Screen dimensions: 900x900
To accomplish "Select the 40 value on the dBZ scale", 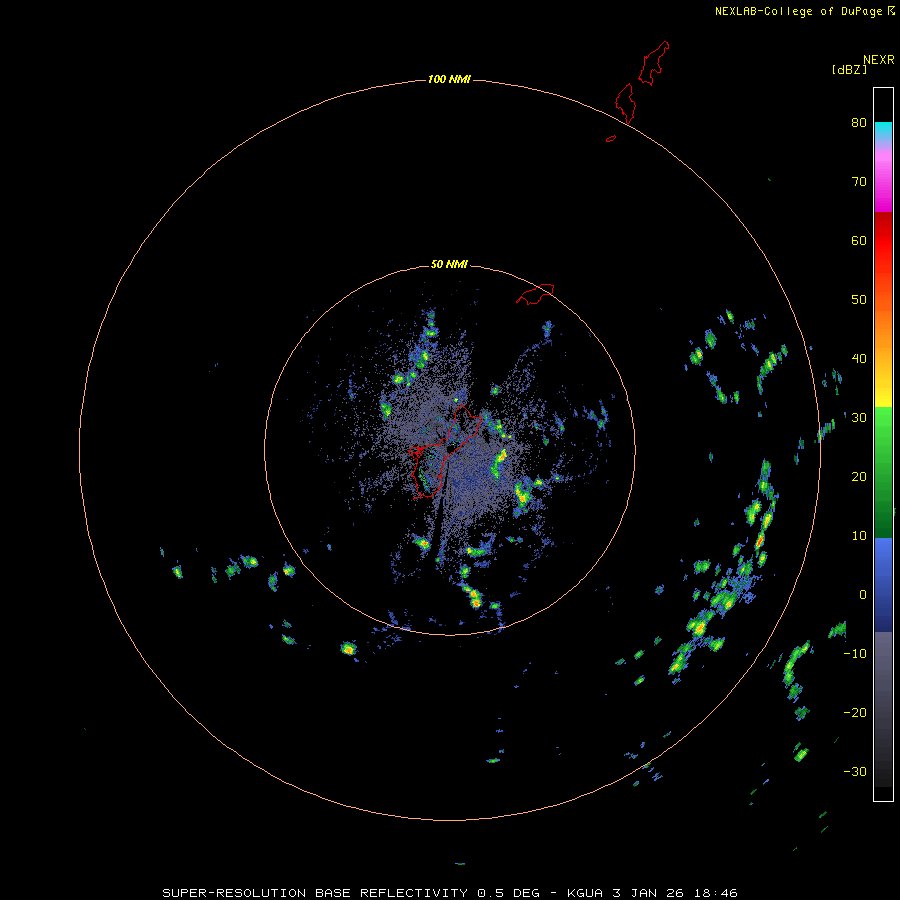I will (859, 359).
